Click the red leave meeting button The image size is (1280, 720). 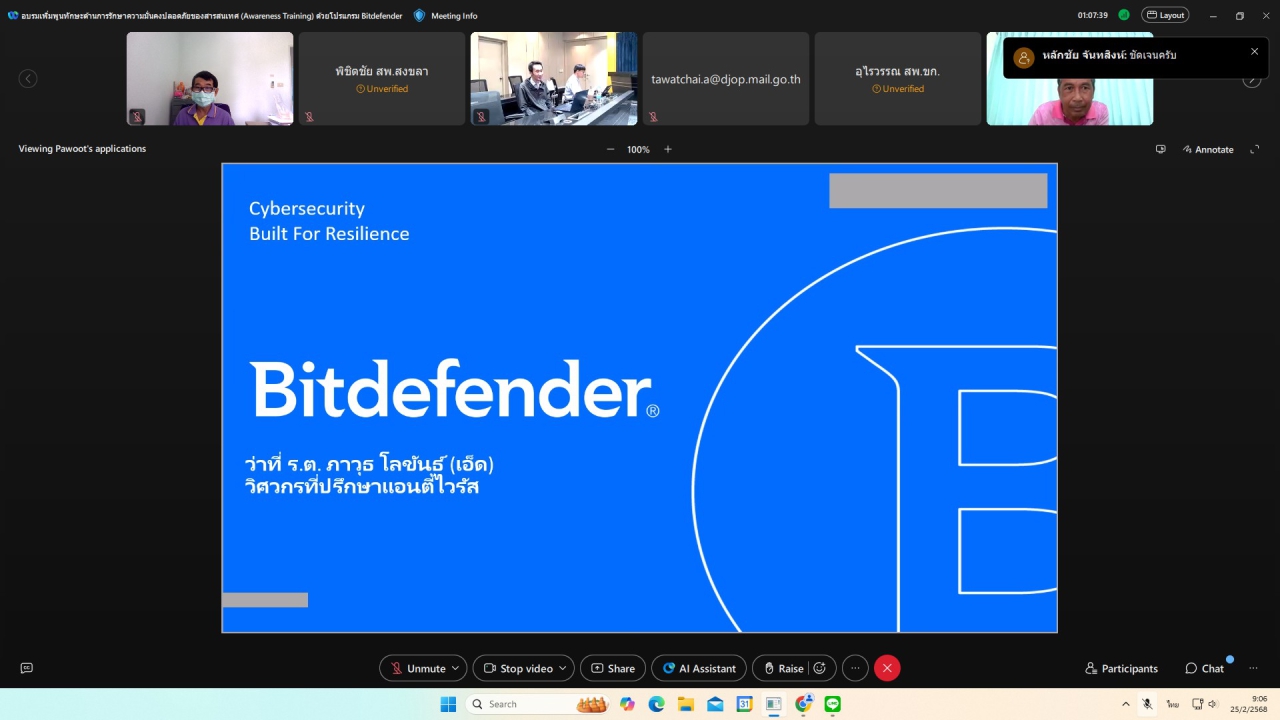pyautogui.click(x=887, y=668)
